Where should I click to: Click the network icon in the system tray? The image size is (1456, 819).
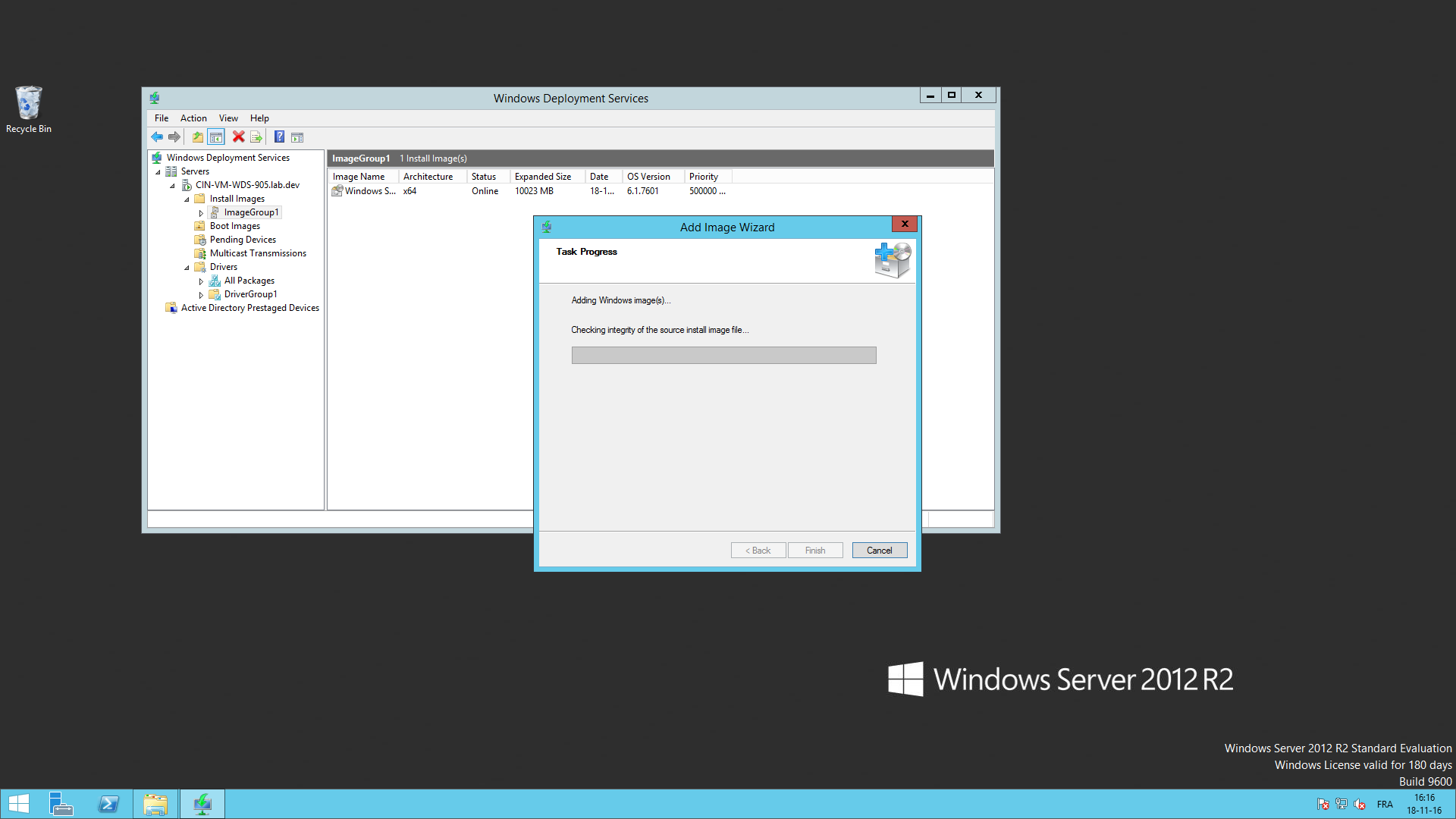1341,805
